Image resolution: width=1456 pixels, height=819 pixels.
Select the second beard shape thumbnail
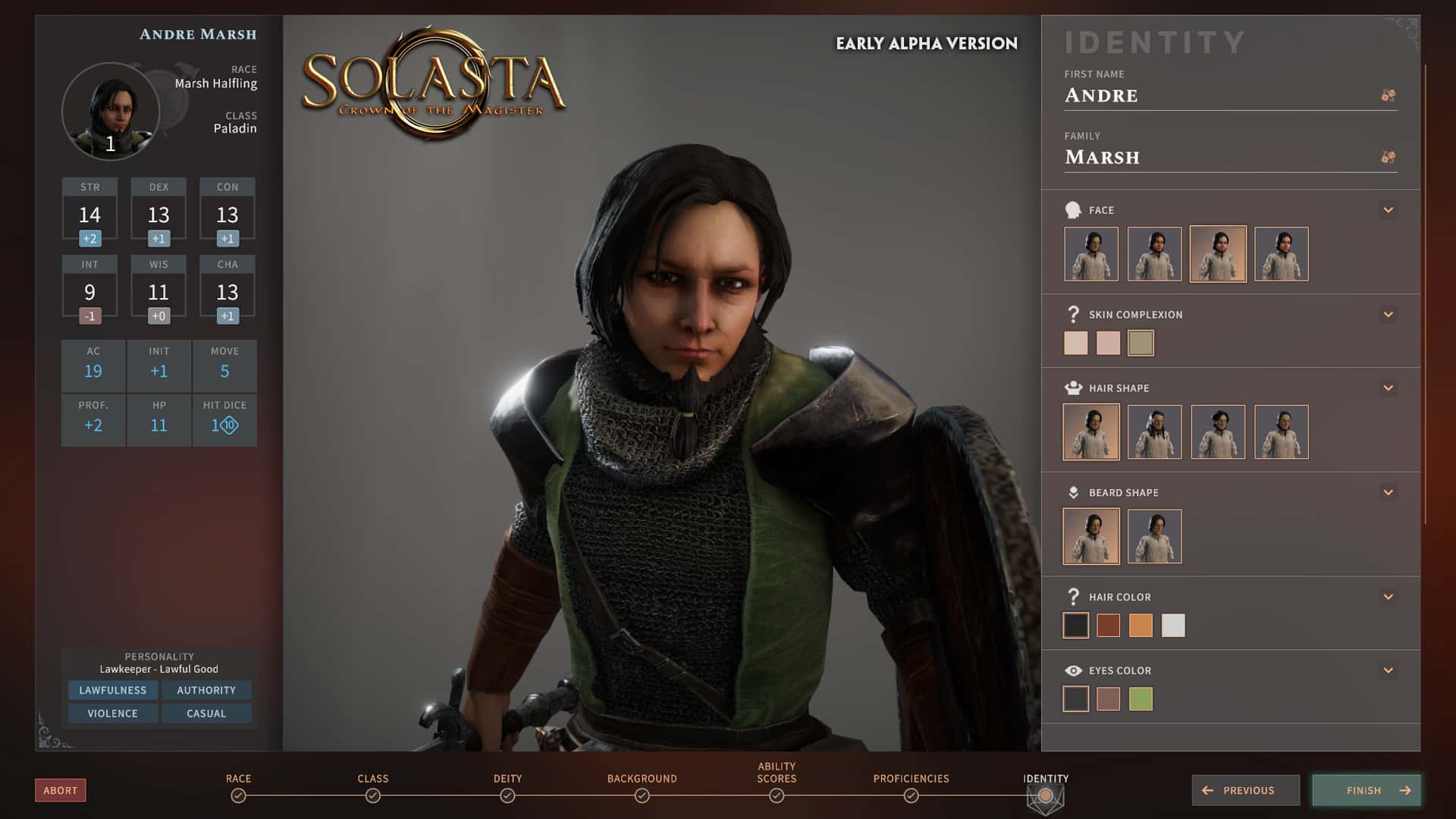[1155, 536]
